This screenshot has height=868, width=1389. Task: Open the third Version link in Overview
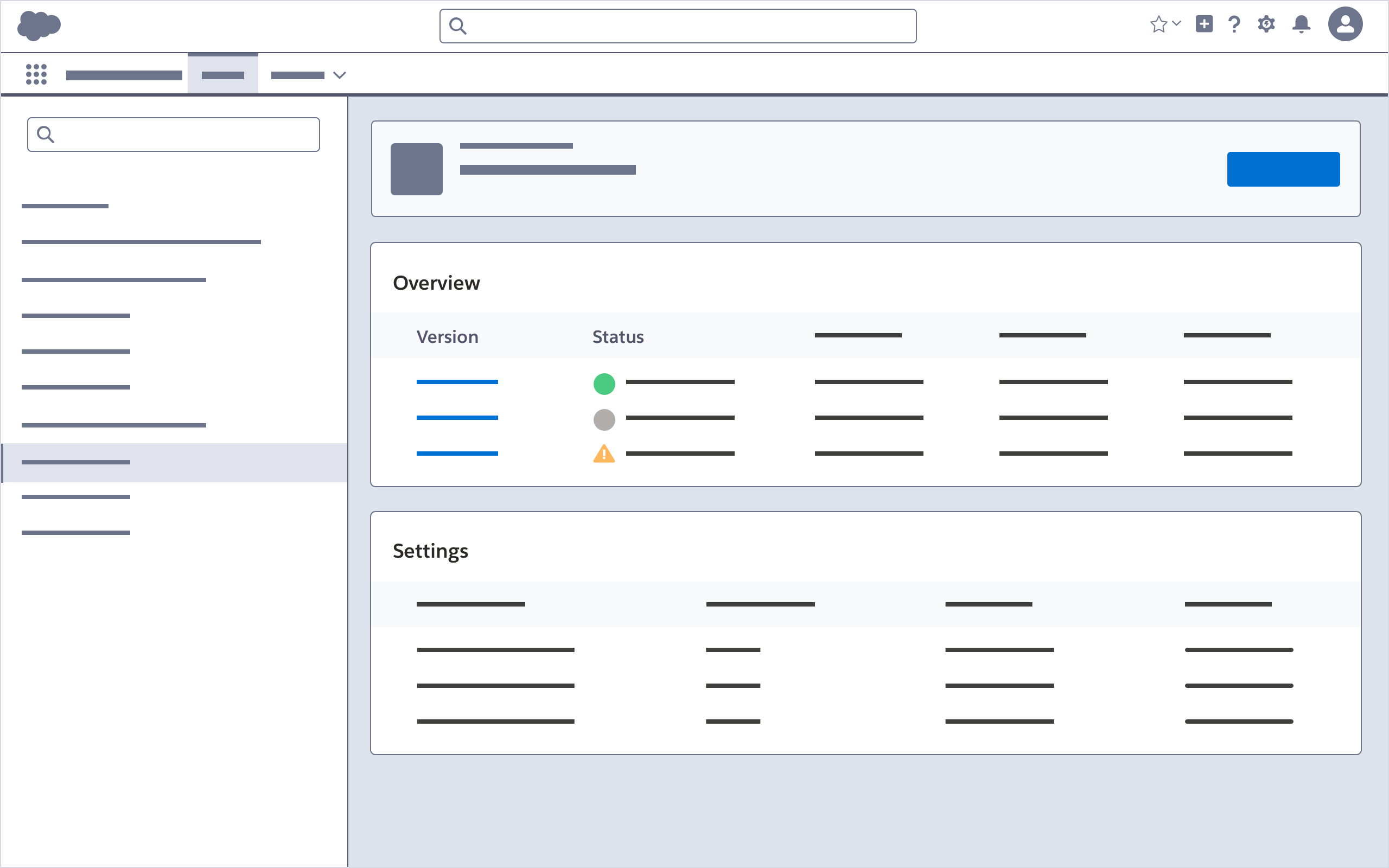click(x=457, y=453)
